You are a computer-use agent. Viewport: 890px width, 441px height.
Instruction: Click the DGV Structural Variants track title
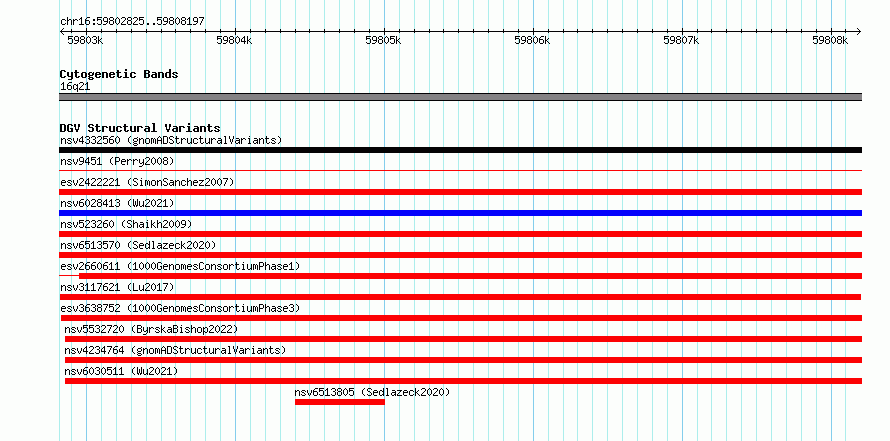click(140, 128)
